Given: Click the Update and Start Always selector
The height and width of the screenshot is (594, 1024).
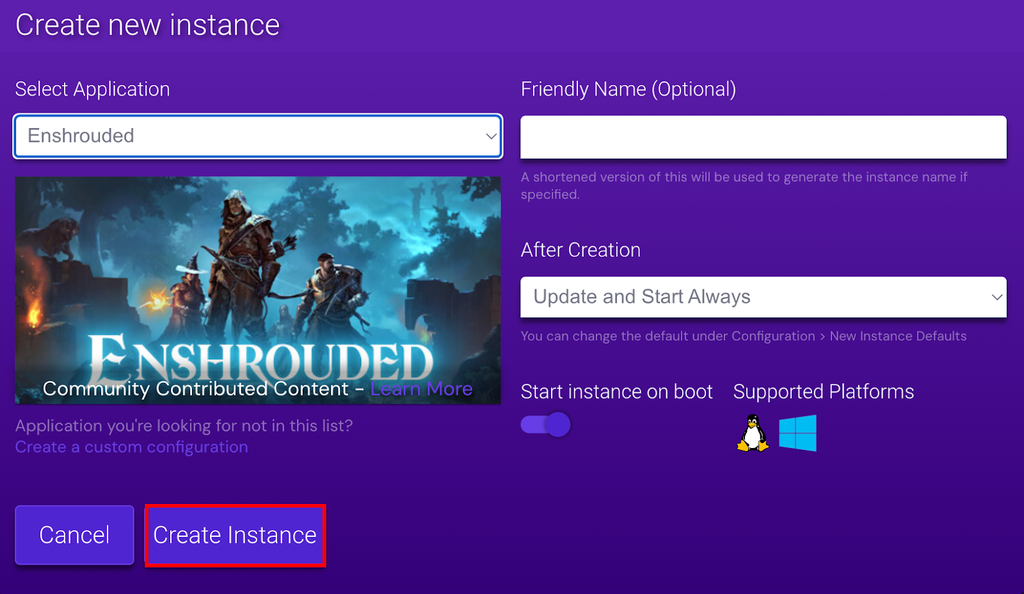Looking at the screenshot, I should click(x=763, y=297).
